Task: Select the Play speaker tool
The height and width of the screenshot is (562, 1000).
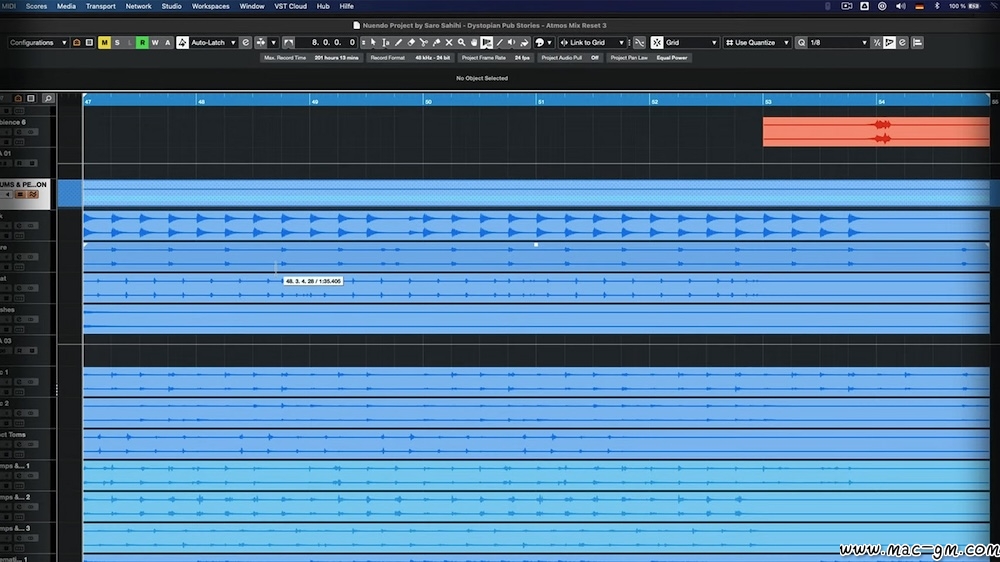Action: click(512, 43)
